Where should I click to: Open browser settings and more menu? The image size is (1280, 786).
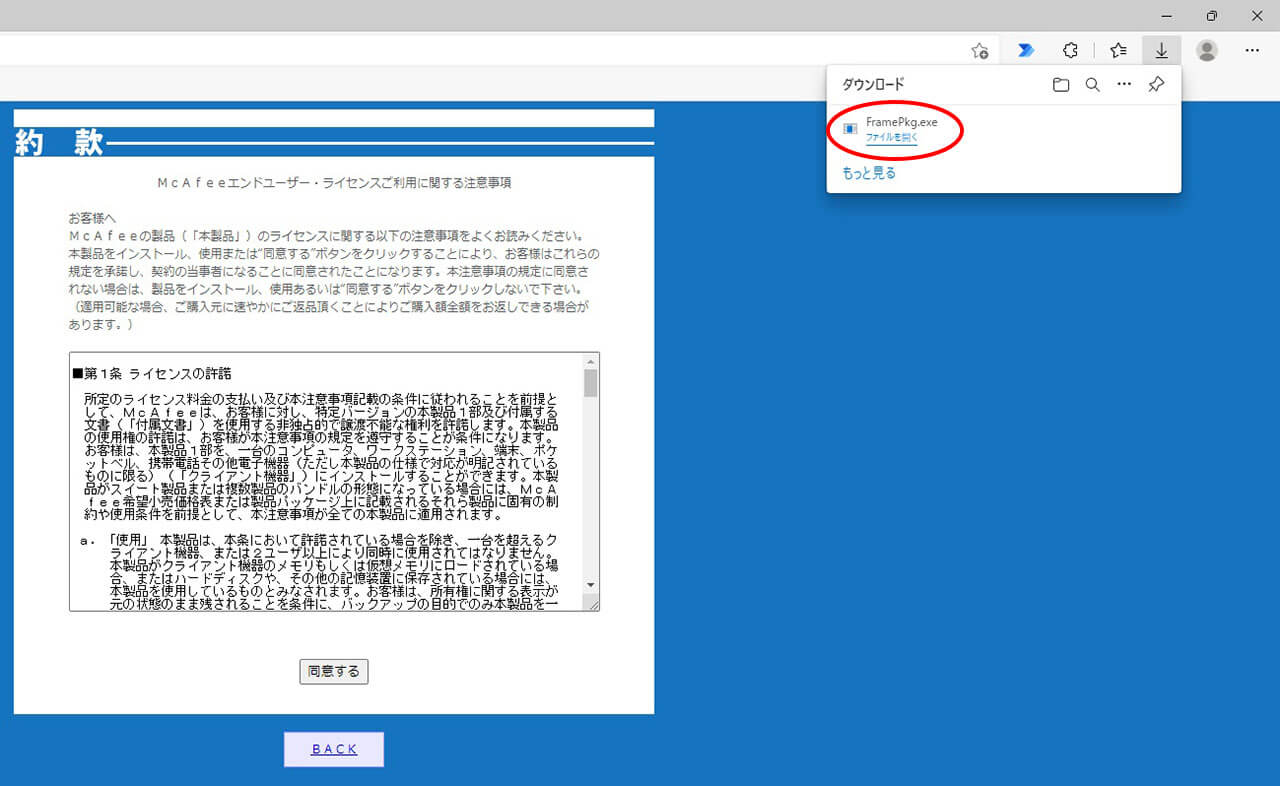1252,50
